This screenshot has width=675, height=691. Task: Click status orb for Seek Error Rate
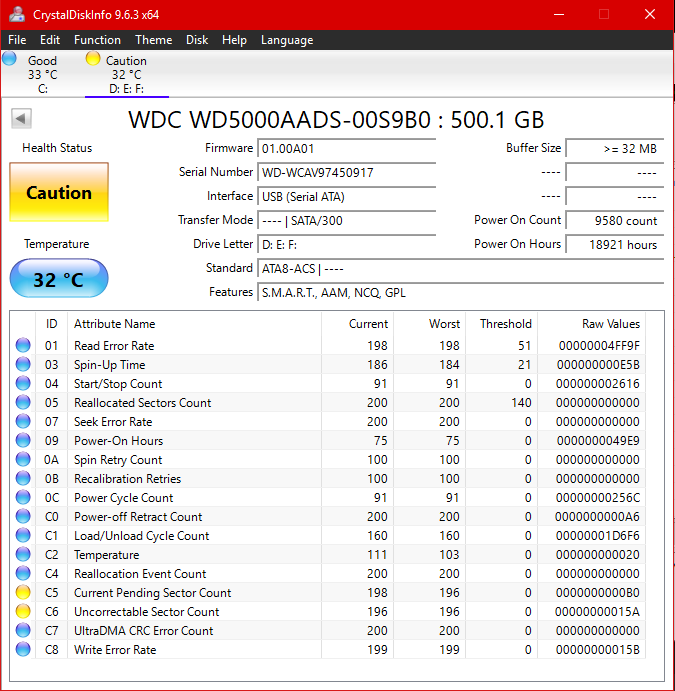coord(23,421)
